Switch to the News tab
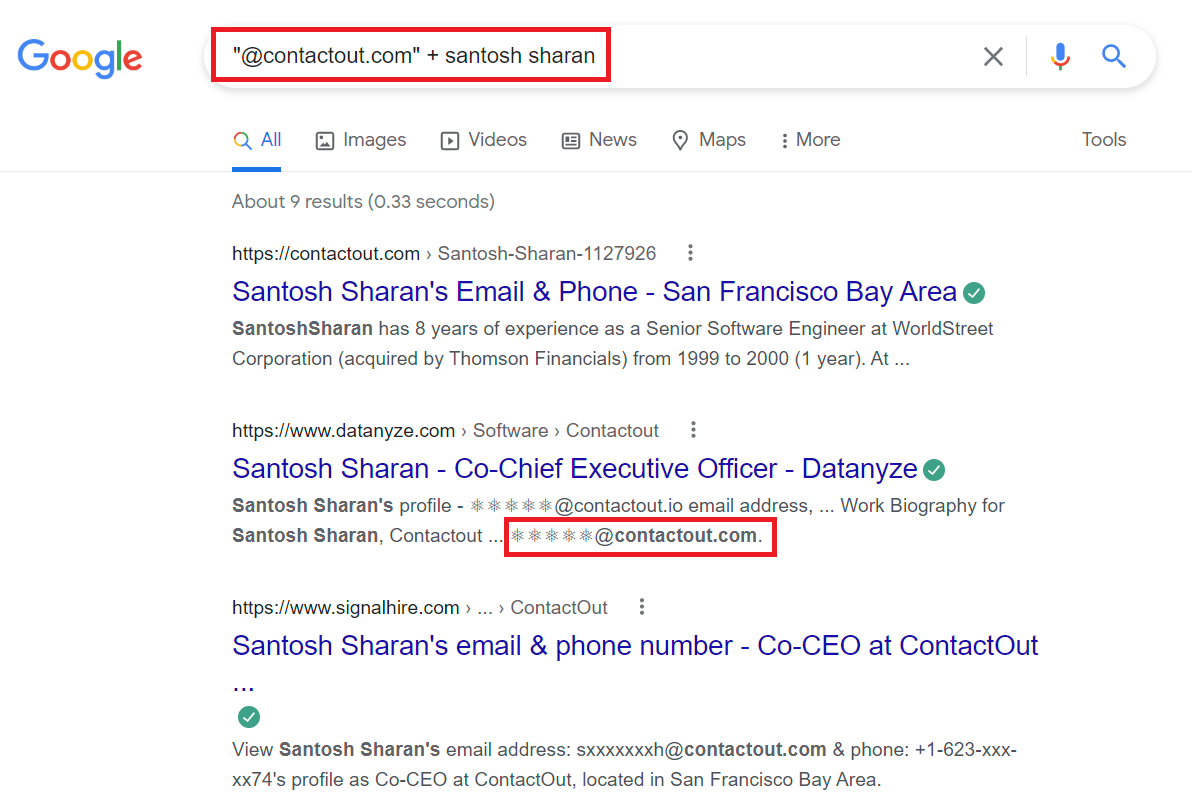Image resolution: width=1192 pixels, height=800 pixels. (x=599, y=140)
